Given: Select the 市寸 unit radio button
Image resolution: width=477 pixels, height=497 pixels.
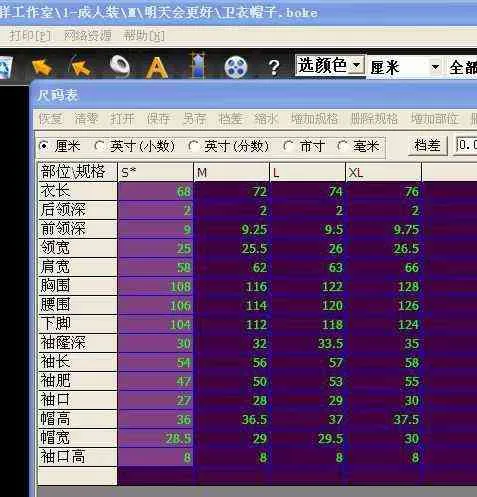Looking at the screenshot, I should 288,146.
